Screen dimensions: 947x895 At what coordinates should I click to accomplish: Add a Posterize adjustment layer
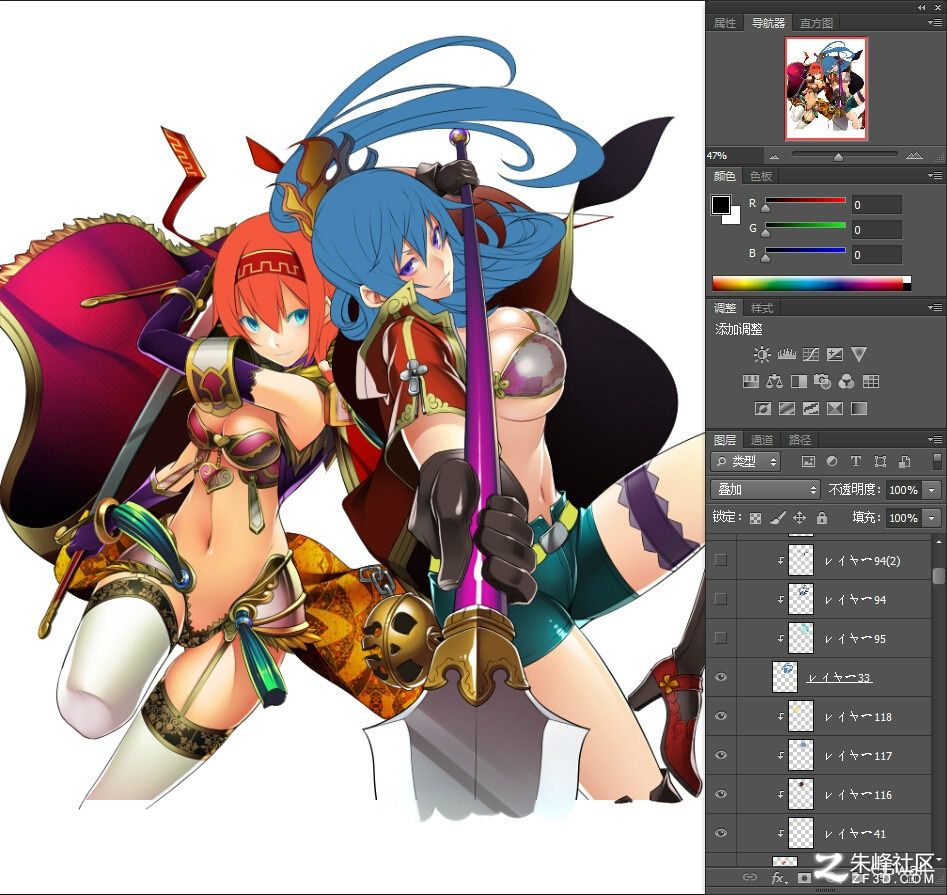point(786,409)
